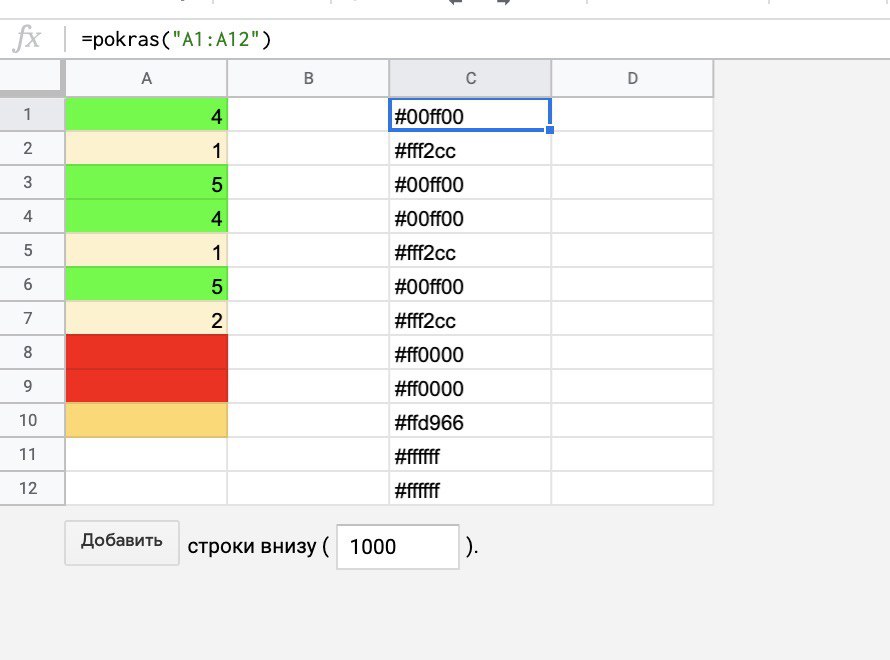Click the Добавить button
This screenshot has width=890, height=660.
click(122, 543)
